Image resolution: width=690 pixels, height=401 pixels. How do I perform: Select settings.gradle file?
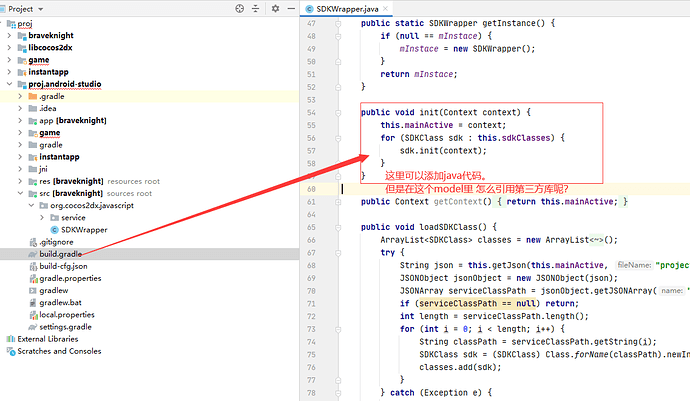[66, 327]
